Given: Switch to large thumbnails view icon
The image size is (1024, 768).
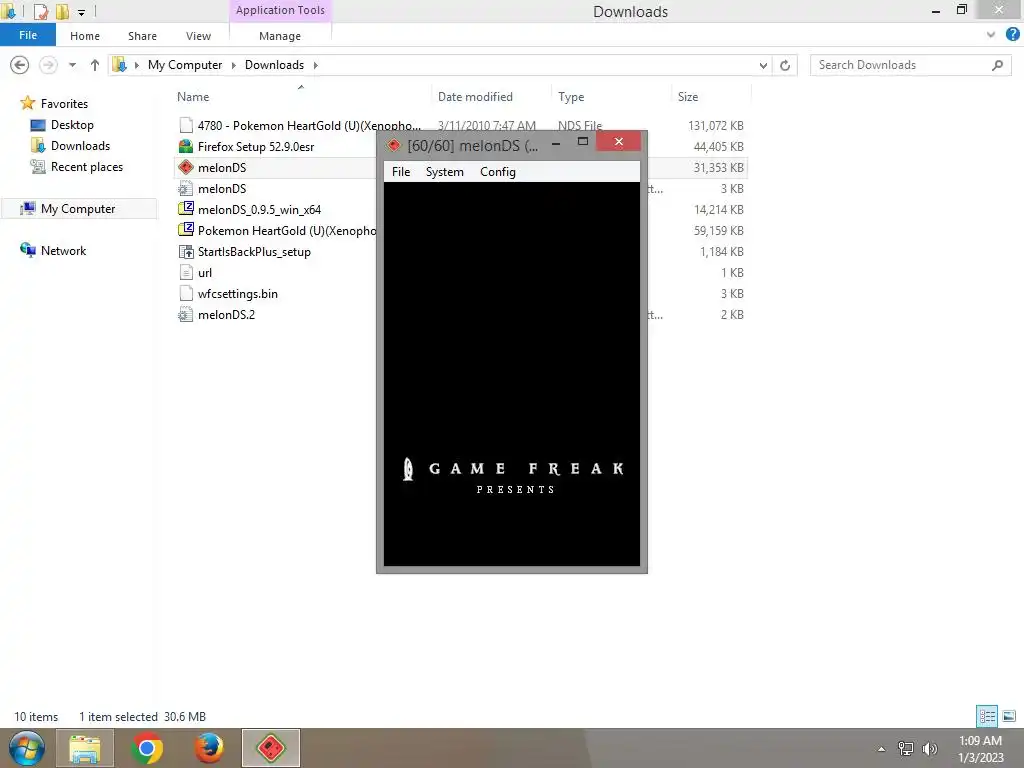Looking at the screenshot, I should pos(1009,716).
